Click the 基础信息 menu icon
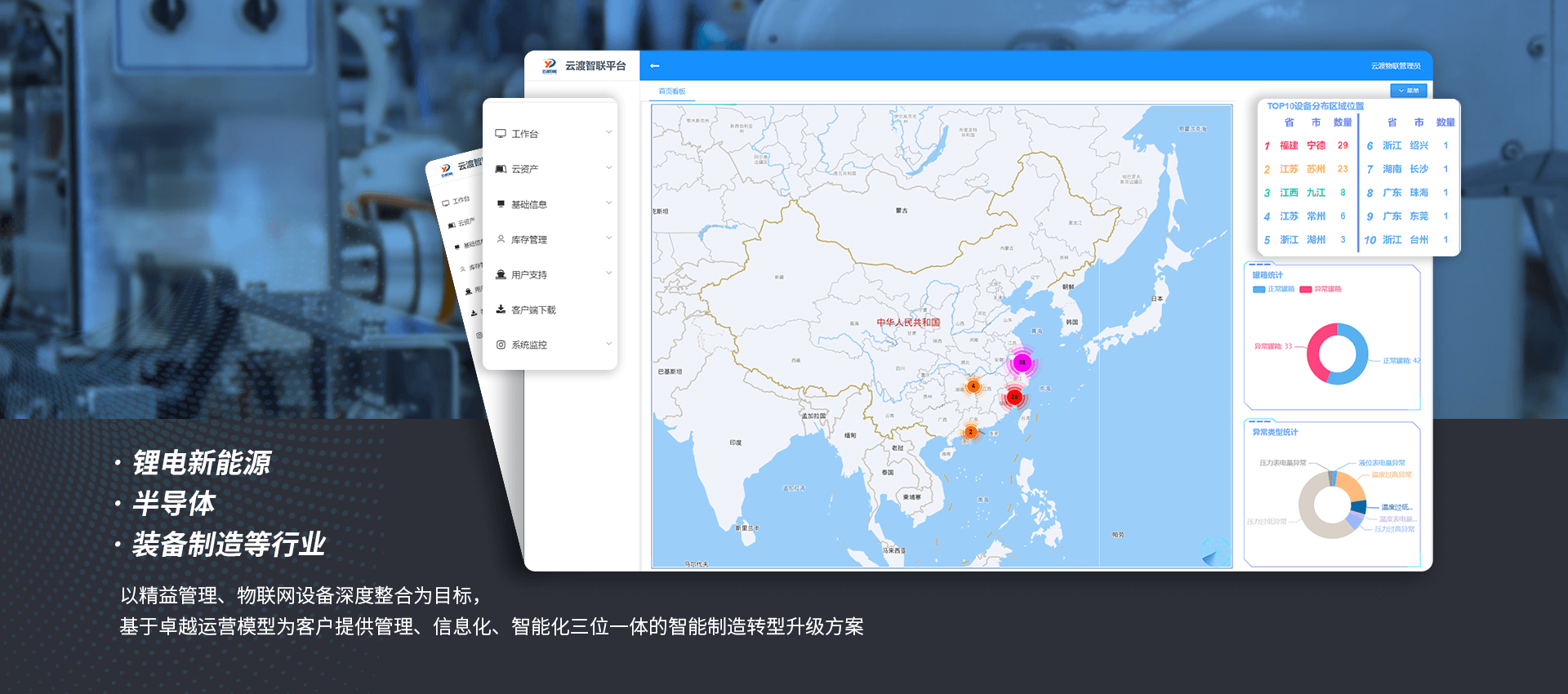This screenshot has height=694, width=1568. [x=501, y=204]
